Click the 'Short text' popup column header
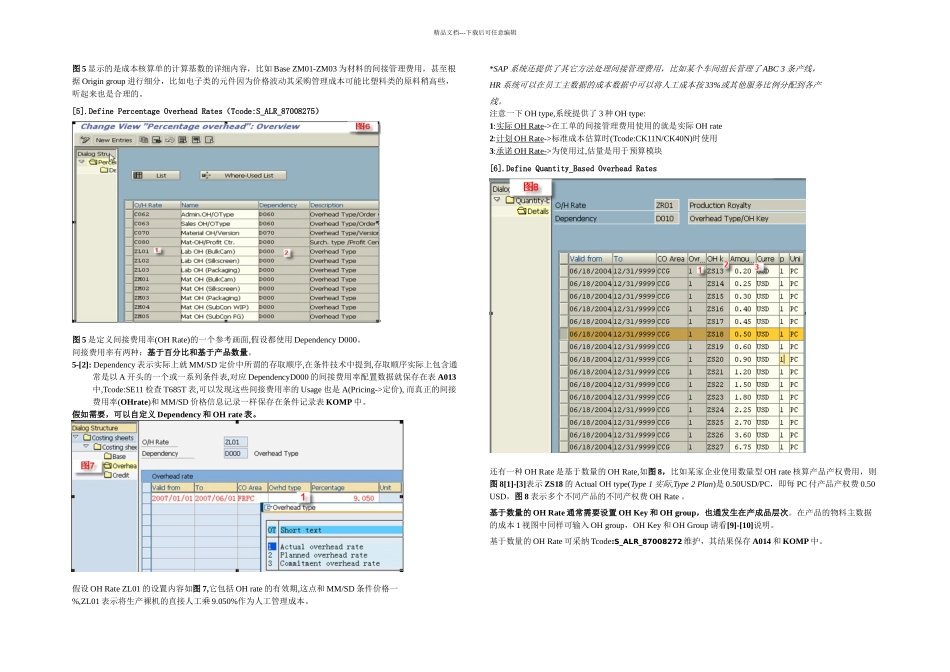950x672 pixels. coord(340,530)
